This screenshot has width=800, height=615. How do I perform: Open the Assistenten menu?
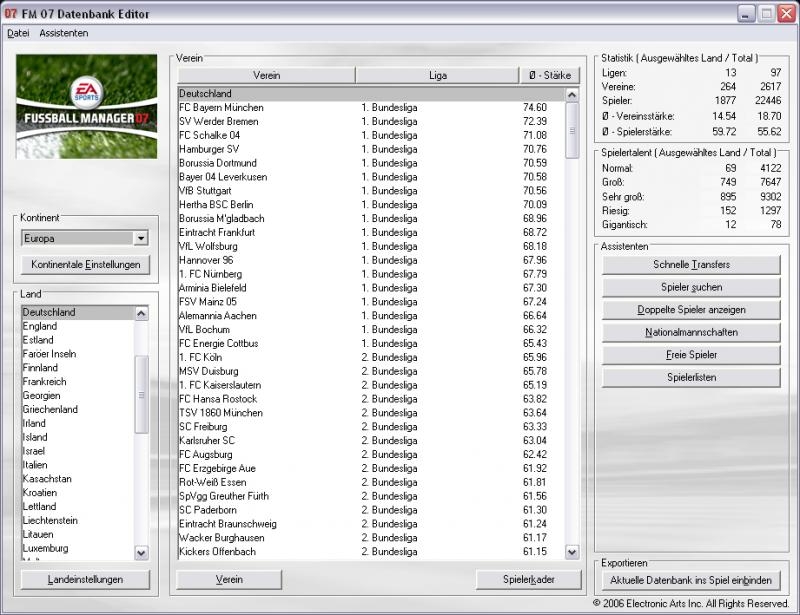[64, 33]
